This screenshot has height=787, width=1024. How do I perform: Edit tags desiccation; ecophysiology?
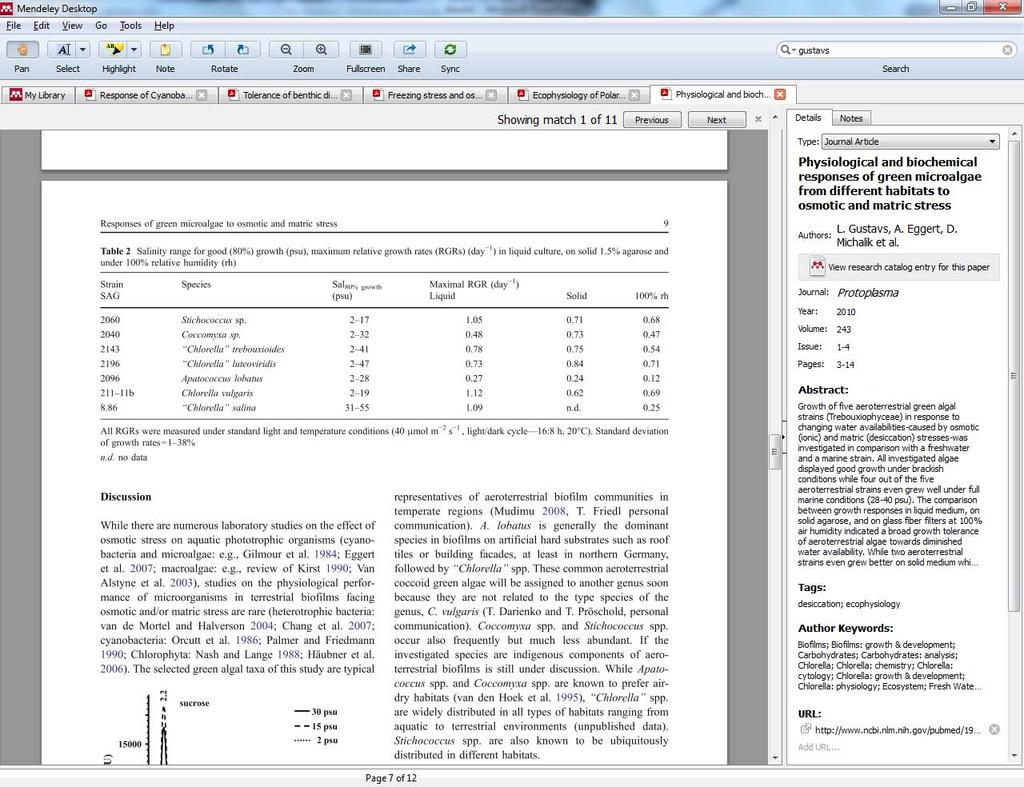[848, 604]
